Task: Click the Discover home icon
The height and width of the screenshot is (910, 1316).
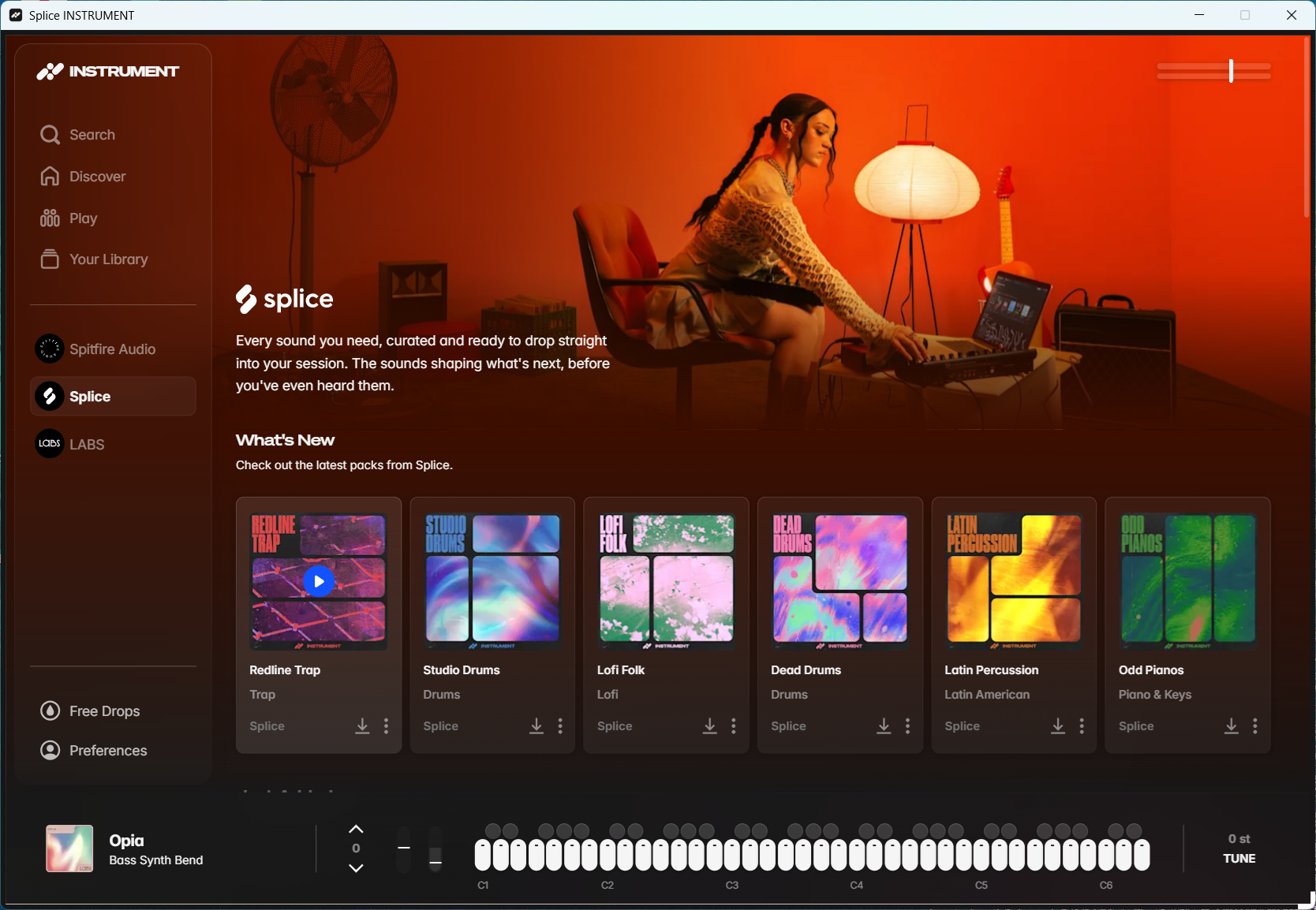Action: coord(50,177)
